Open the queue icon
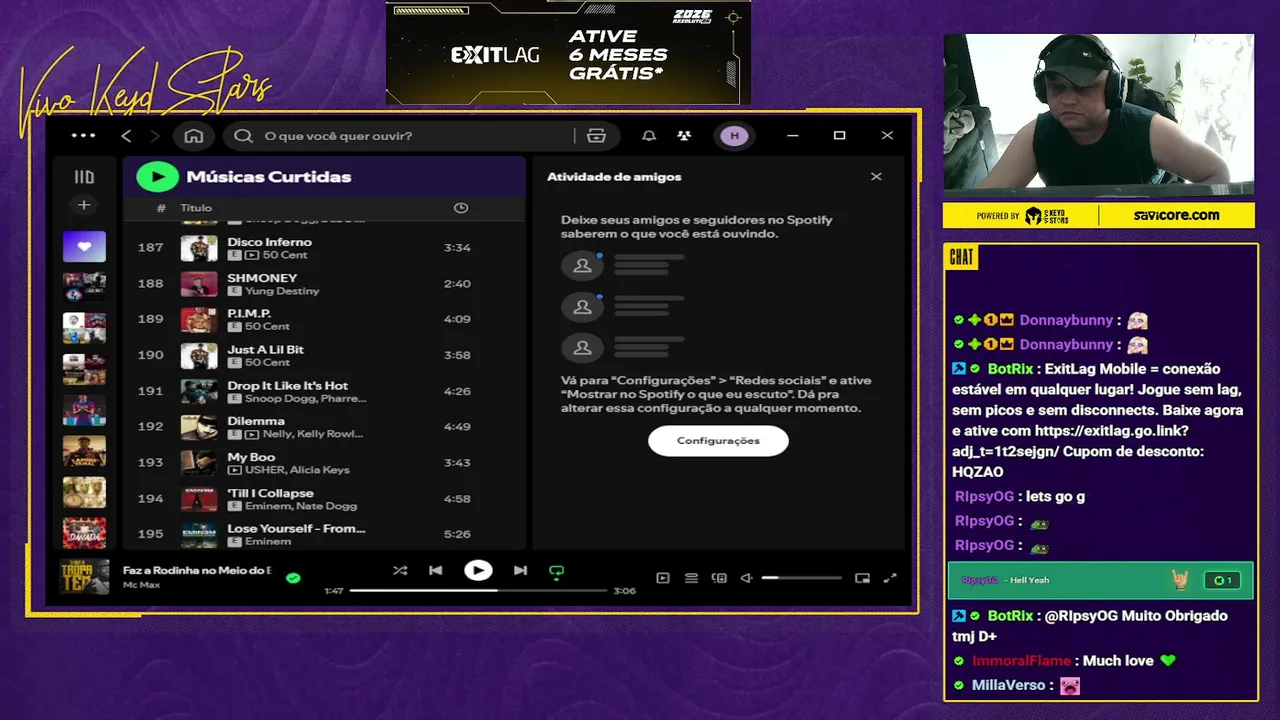This screenshot has width=1280, height=720. [691, 578]
